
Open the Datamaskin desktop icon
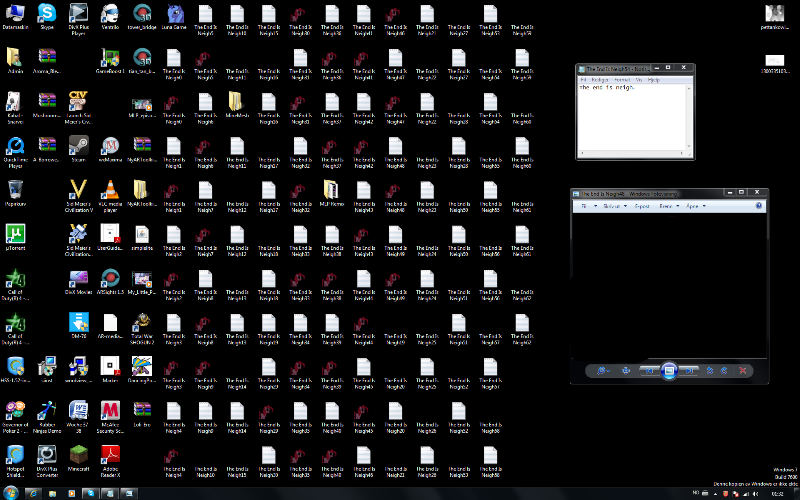(x=15, y=16)
